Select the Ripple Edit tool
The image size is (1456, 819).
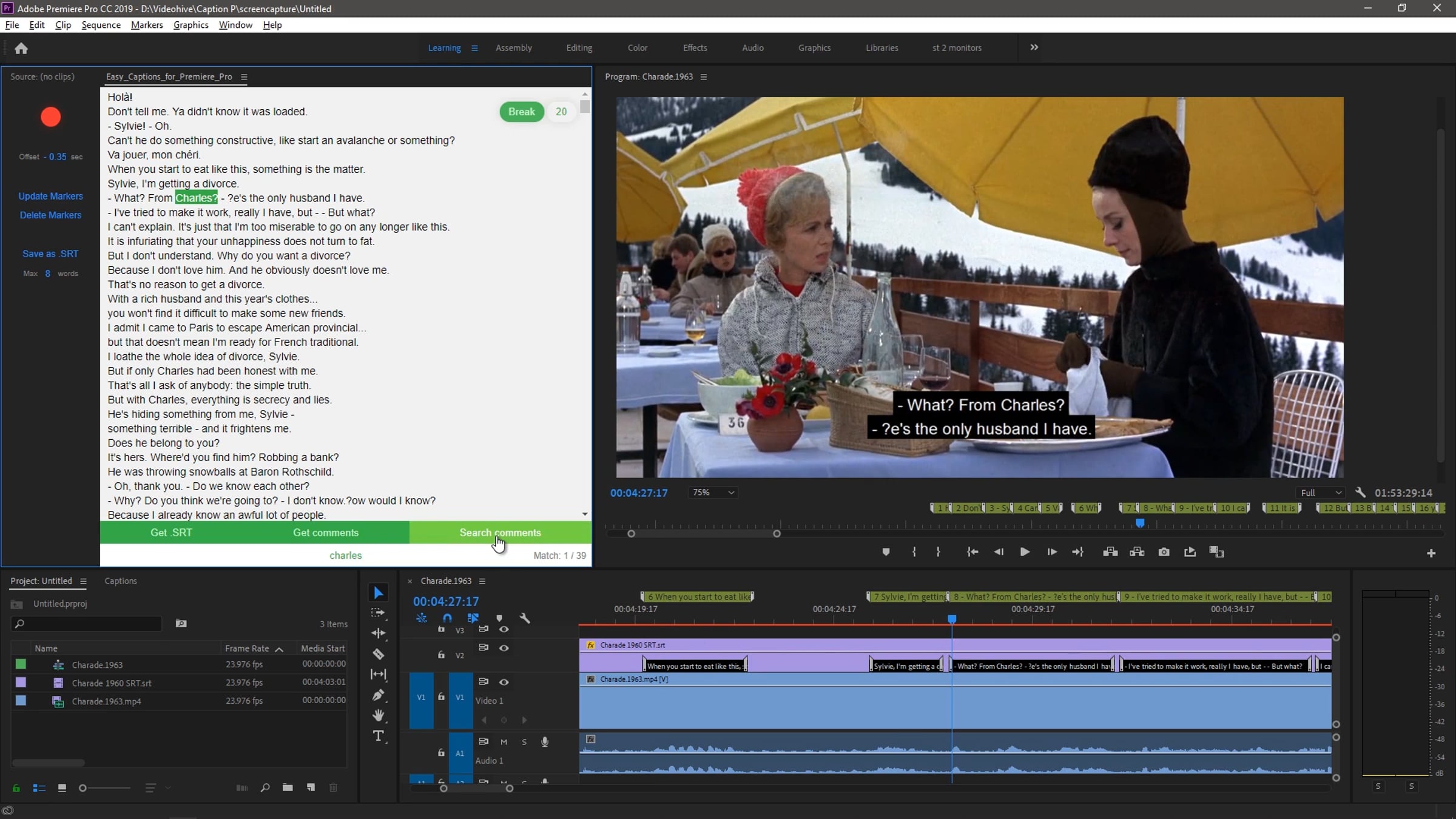click(379, 633)
